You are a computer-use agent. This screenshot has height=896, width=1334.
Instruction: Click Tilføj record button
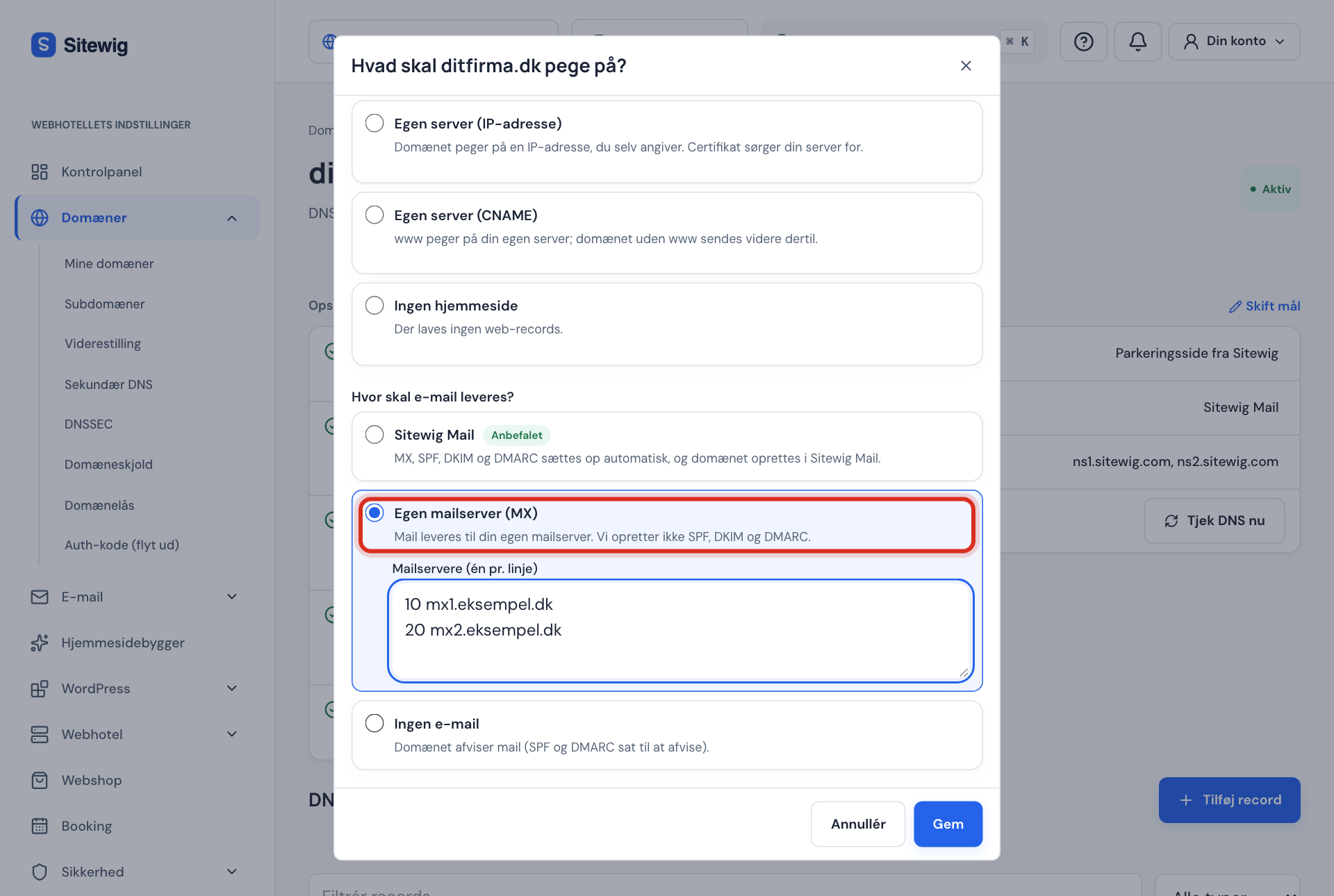[1229, 800]
